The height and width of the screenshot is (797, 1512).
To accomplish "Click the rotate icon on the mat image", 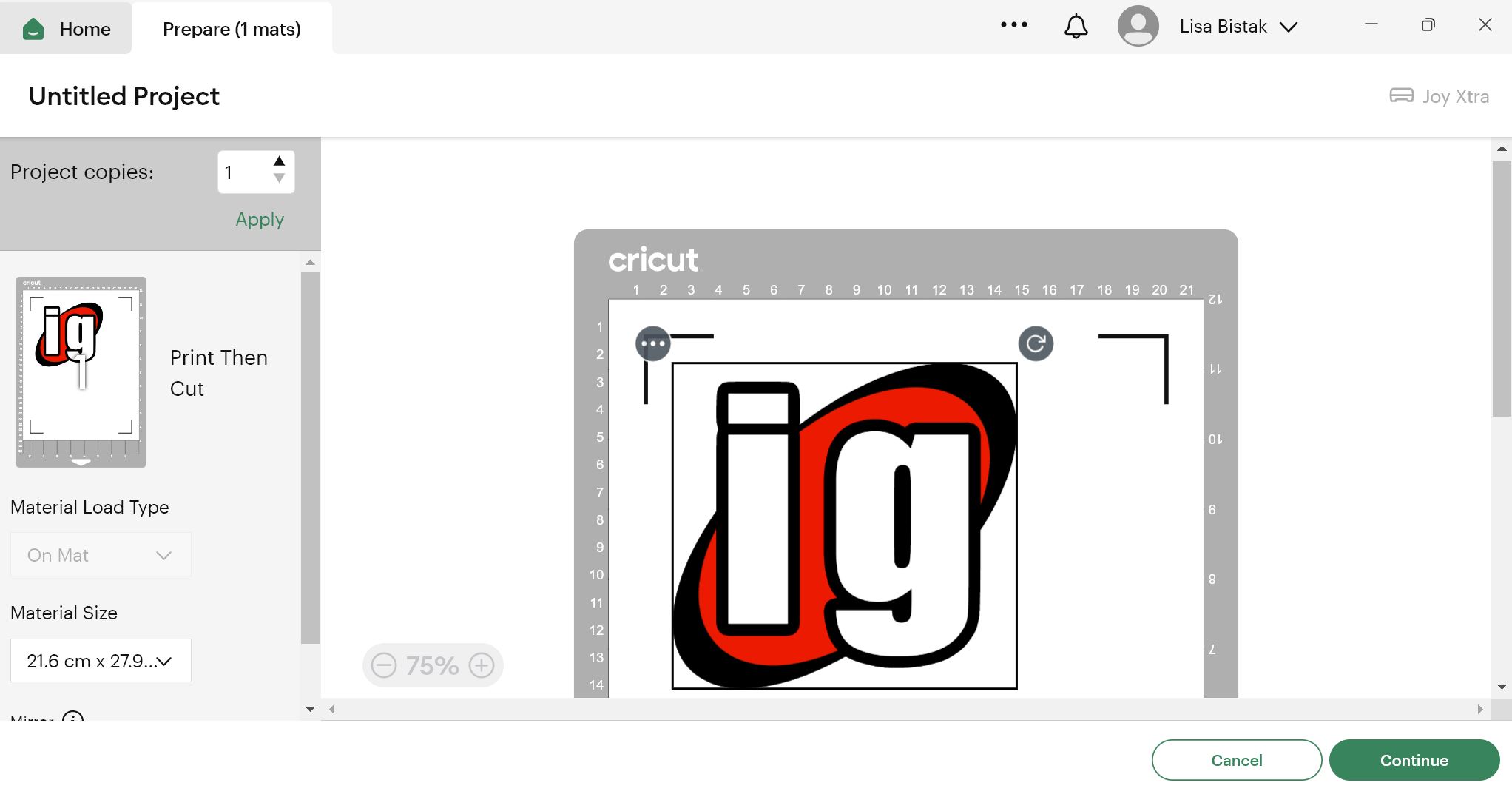I will (1036, 343).
